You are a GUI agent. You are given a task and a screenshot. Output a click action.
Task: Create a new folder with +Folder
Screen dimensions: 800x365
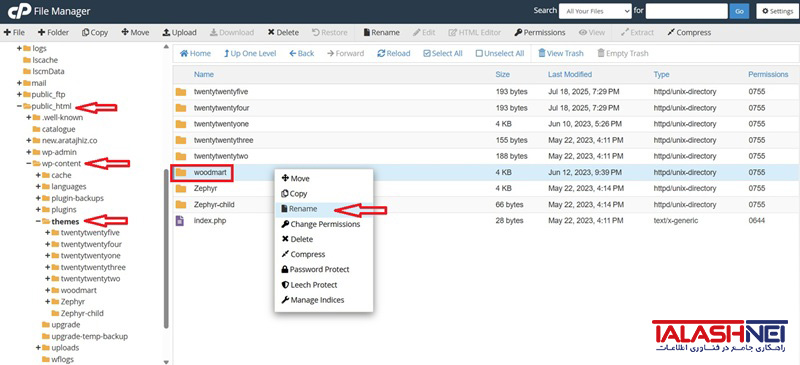pos(54,33)
